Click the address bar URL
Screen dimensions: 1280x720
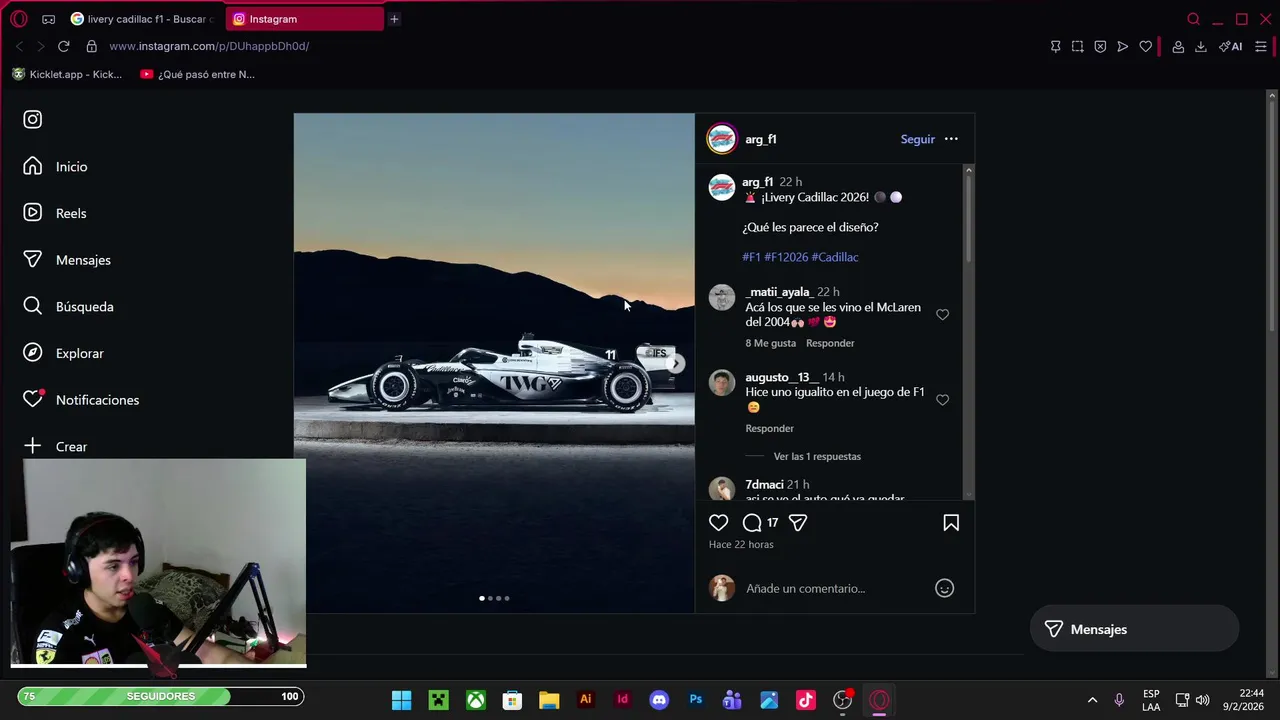(x=209, y=46)
